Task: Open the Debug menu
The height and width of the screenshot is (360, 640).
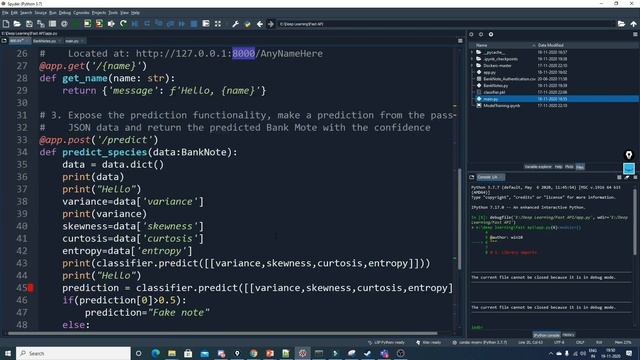Action: click(x=64, y=13)
